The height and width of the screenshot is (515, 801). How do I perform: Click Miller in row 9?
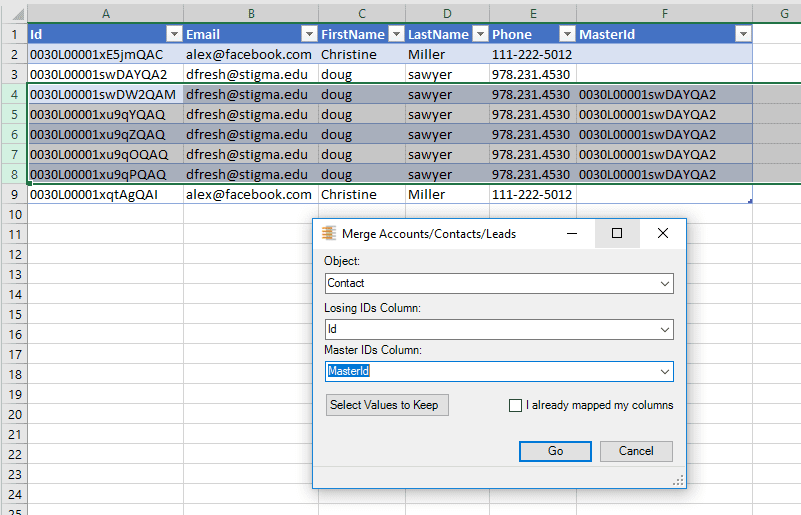click(x=447, y=195)
